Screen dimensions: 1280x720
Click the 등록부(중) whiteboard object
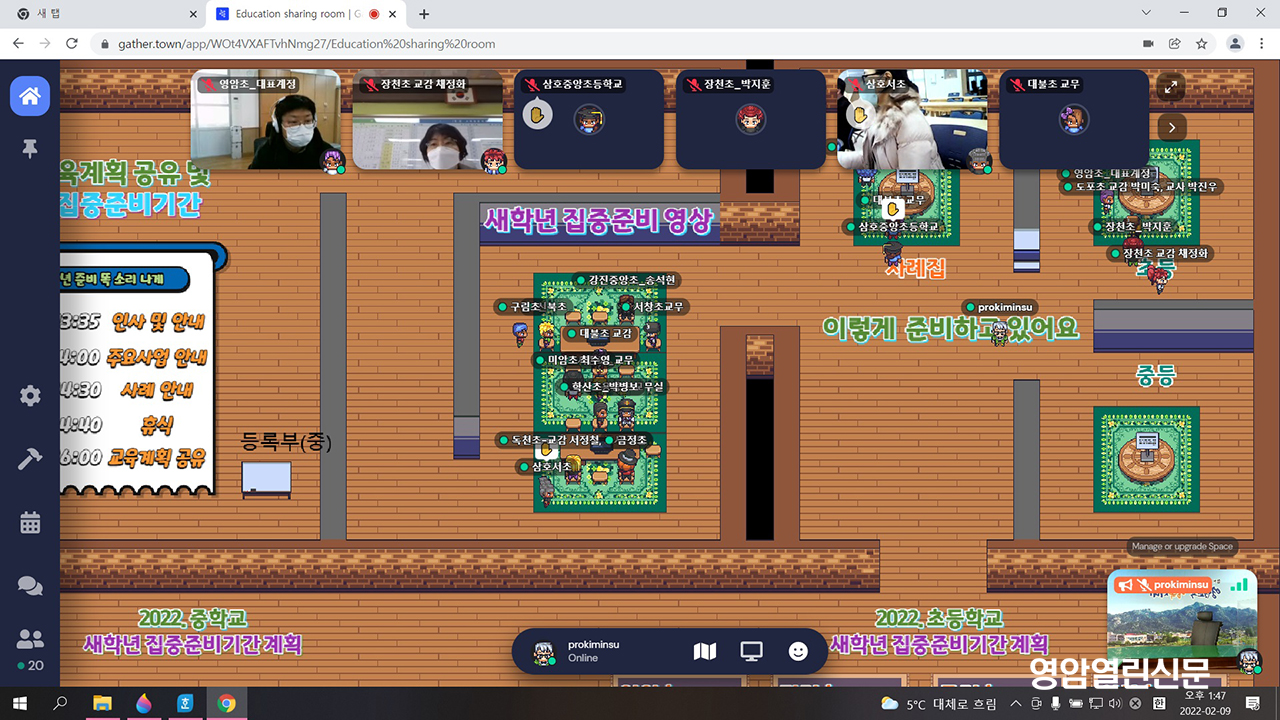266,479
